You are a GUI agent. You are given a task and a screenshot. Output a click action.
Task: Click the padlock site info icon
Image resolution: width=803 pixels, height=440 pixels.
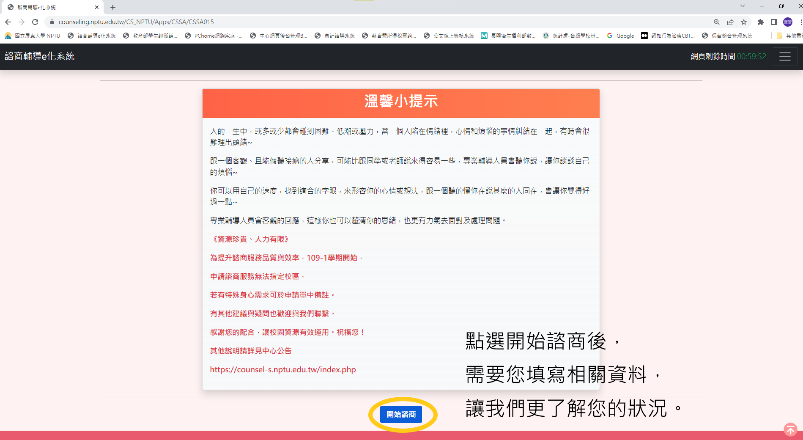click(51, 22)
